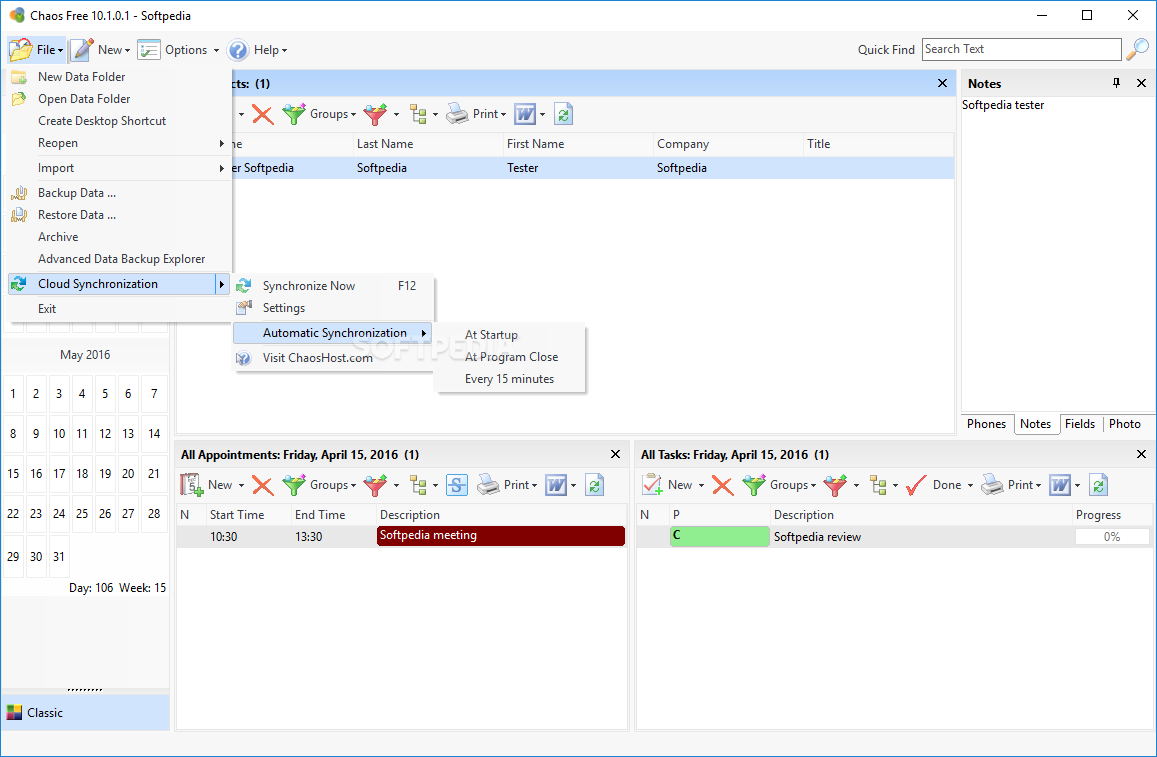
Task: Click the Options checklist icon
Action: 148,50
